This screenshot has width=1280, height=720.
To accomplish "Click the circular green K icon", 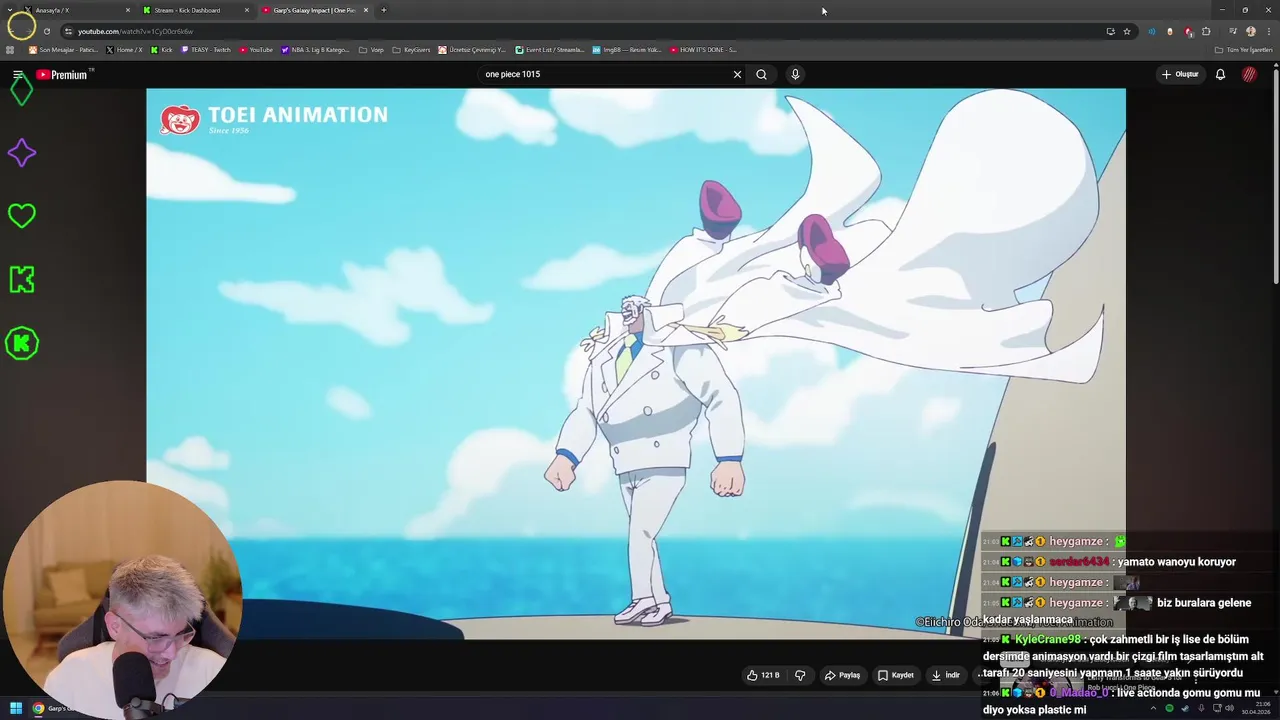I will coord(21,343).
